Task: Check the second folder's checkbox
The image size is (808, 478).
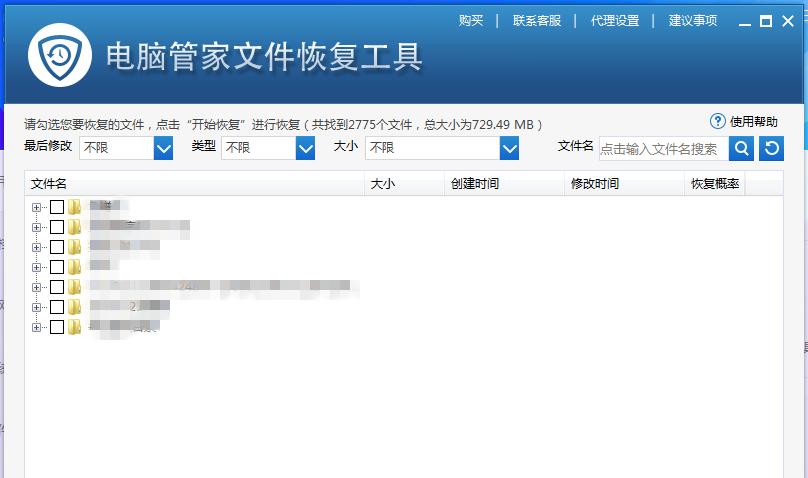Action: (x=57, y=227)
